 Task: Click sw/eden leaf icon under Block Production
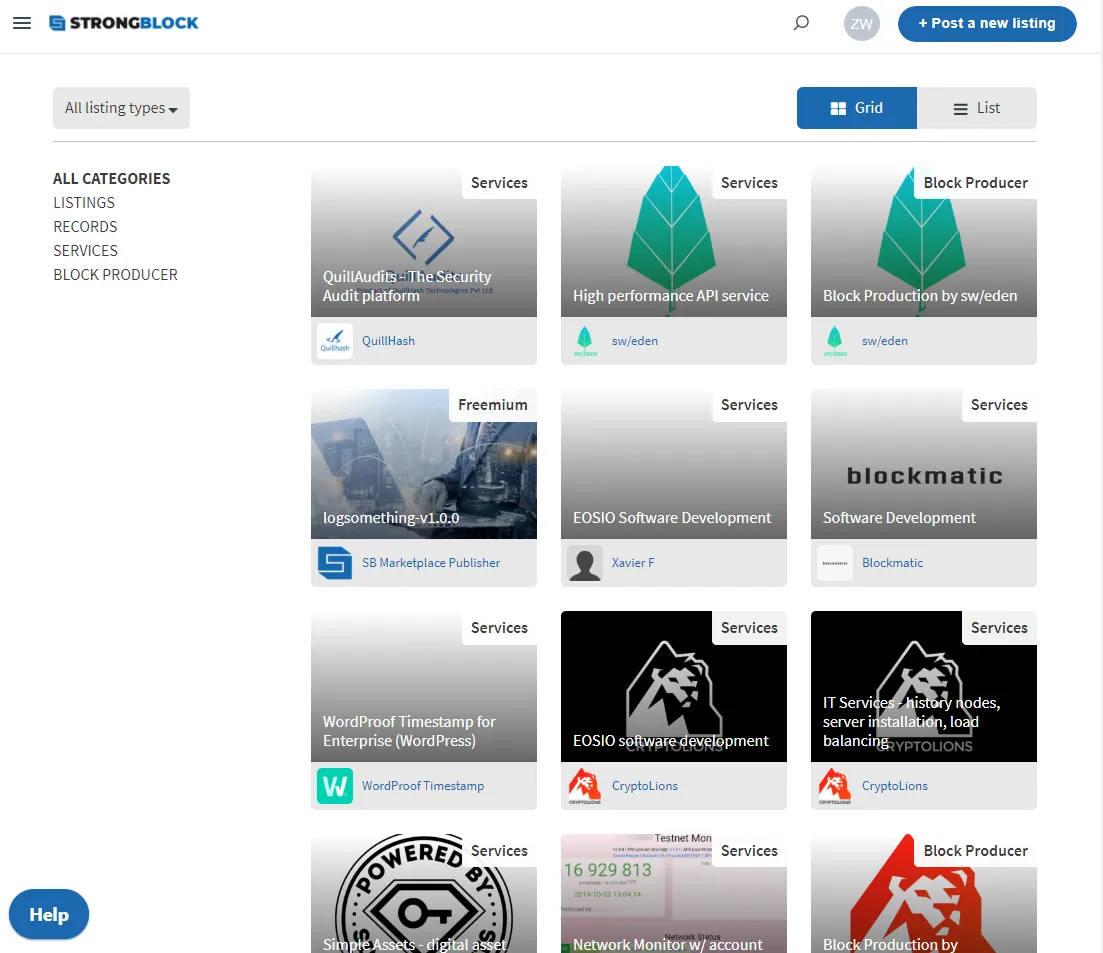834,340
